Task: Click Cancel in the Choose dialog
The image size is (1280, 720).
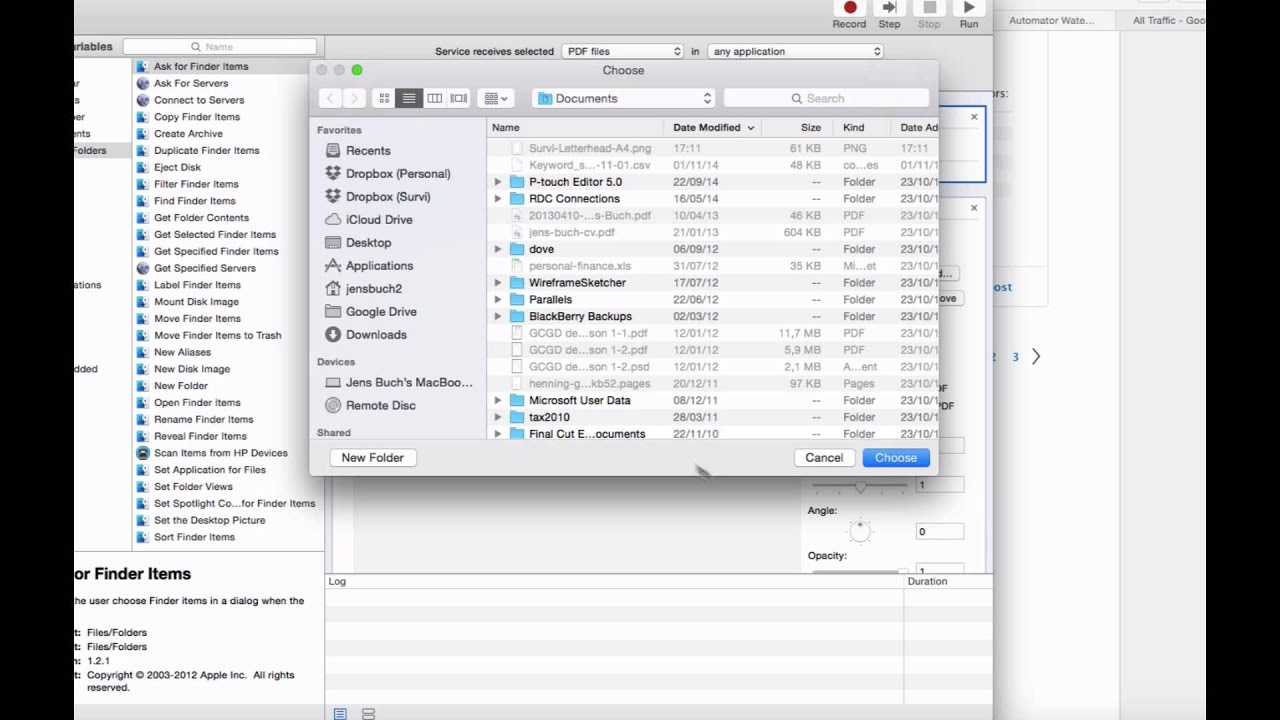Action: [x=824, y=458]
